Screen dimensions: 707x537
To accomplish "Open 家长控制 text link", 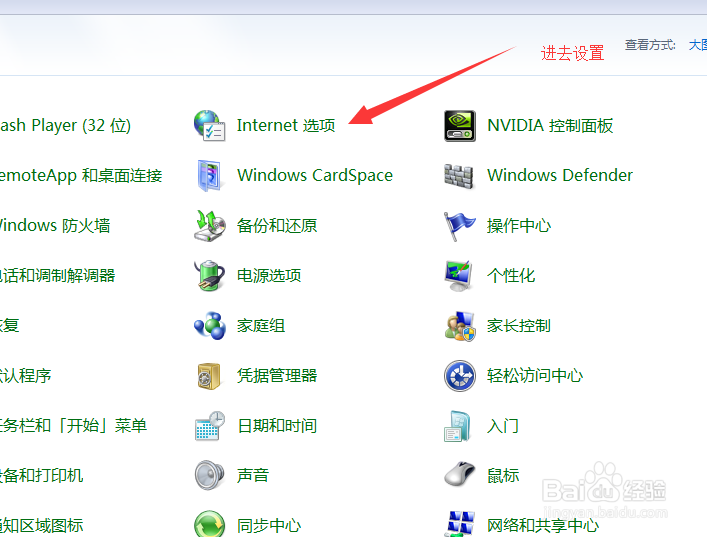I will click(519, 326).
